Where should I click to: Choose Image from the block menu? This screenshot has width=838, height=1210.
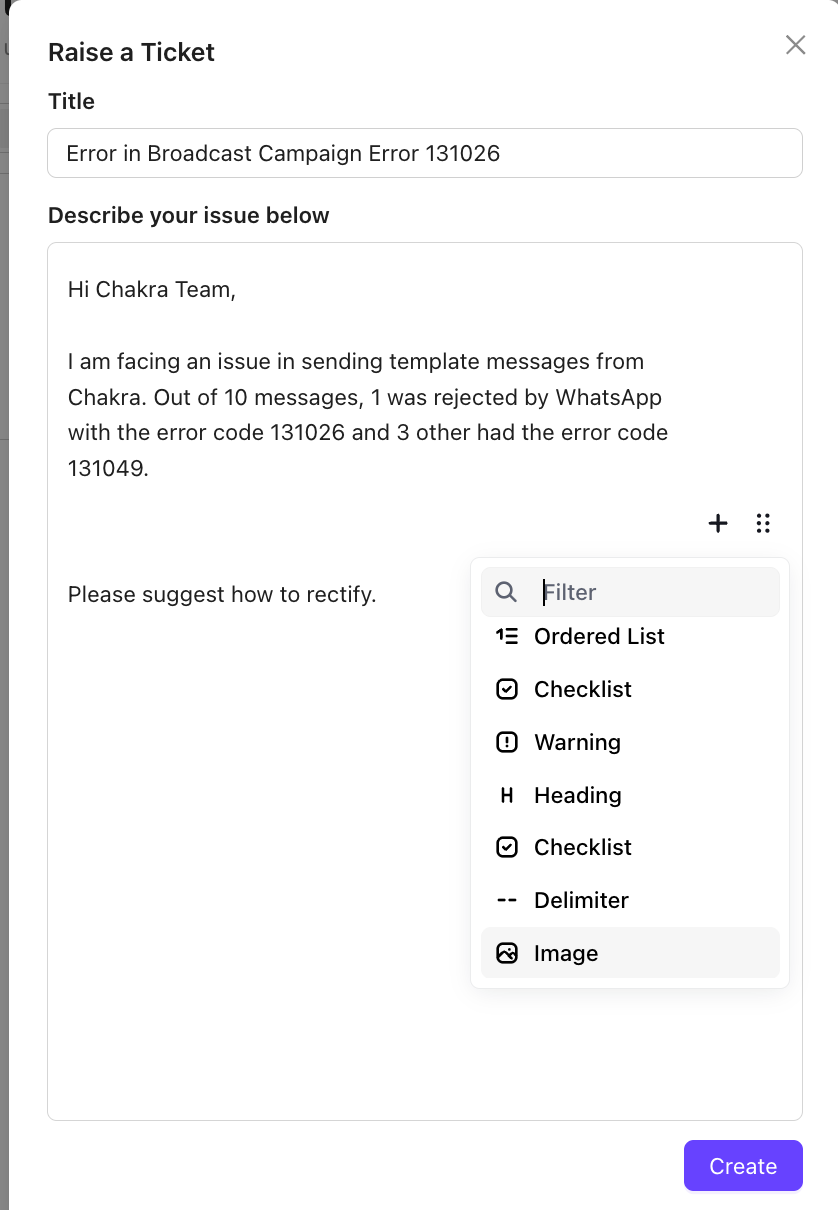tap(566, 952)
